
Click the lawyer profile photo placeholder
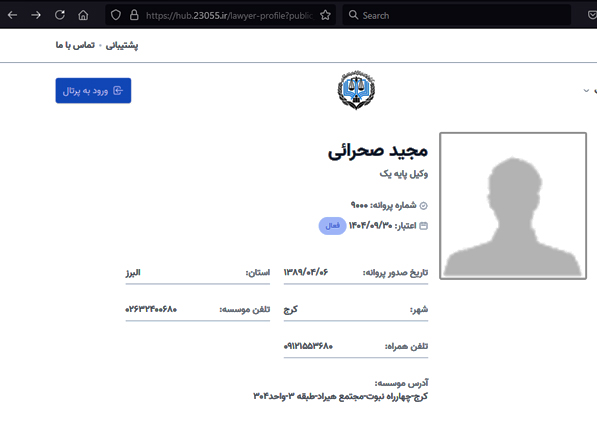click(x=513, y=206)
